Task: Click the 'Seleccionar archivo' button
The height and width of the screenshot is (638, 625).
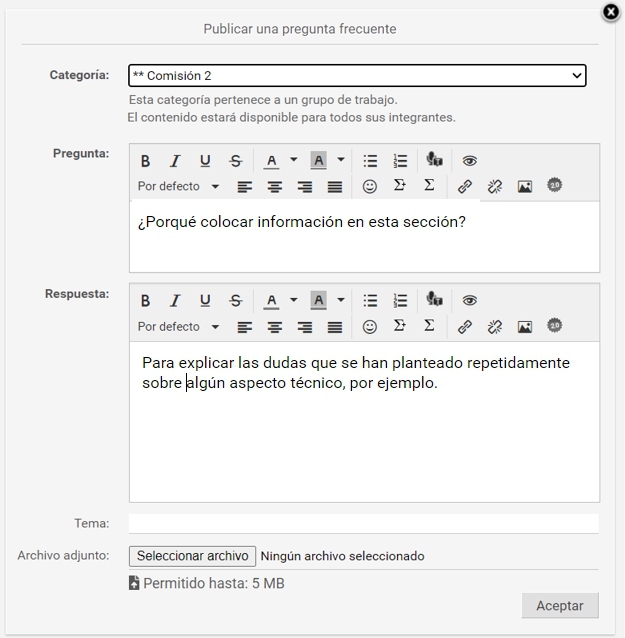Action: click(x=192, y=556)
